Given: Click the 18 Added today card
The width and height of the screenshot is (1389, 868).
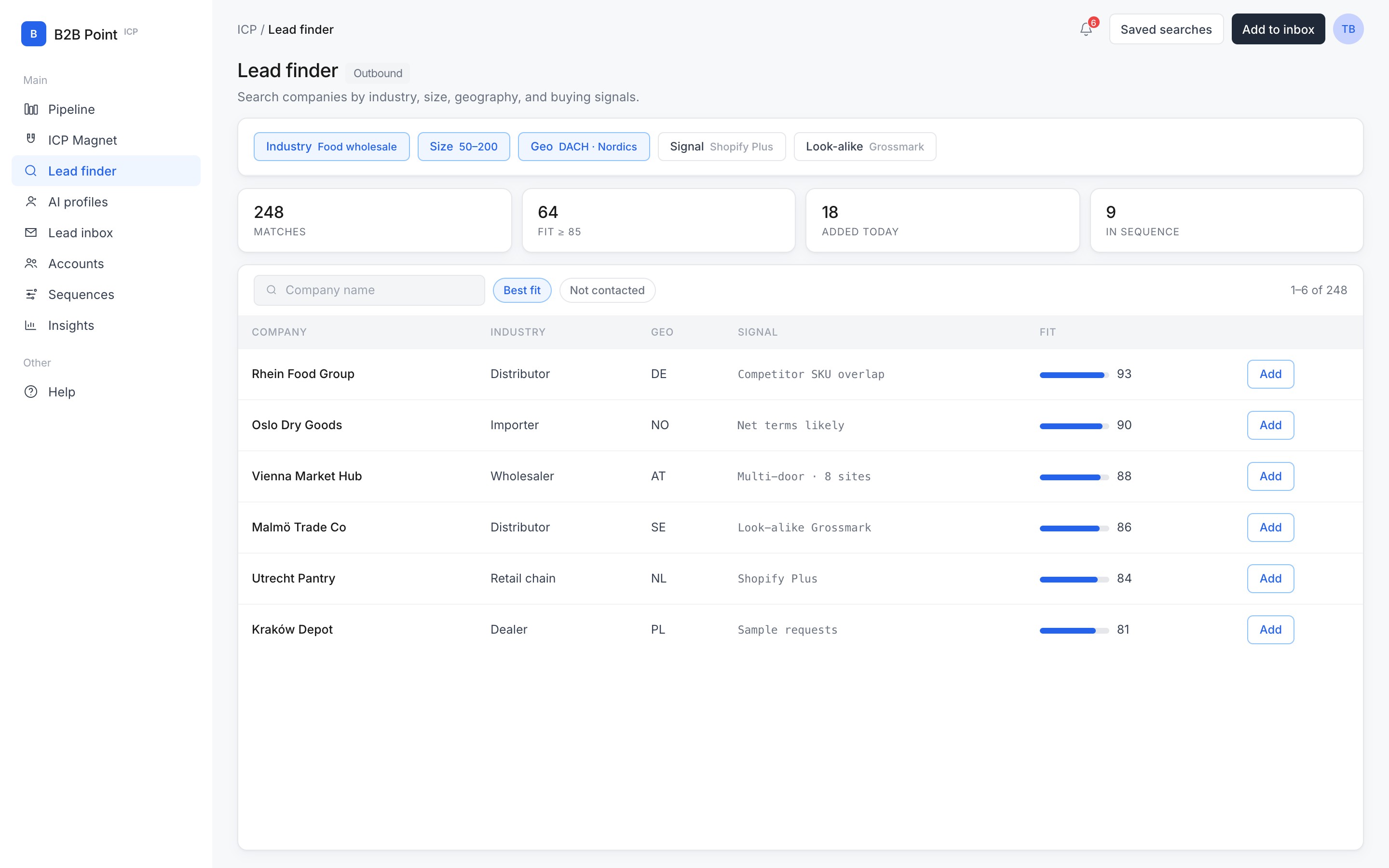Looking at the screenshot, I should (942, 220).
